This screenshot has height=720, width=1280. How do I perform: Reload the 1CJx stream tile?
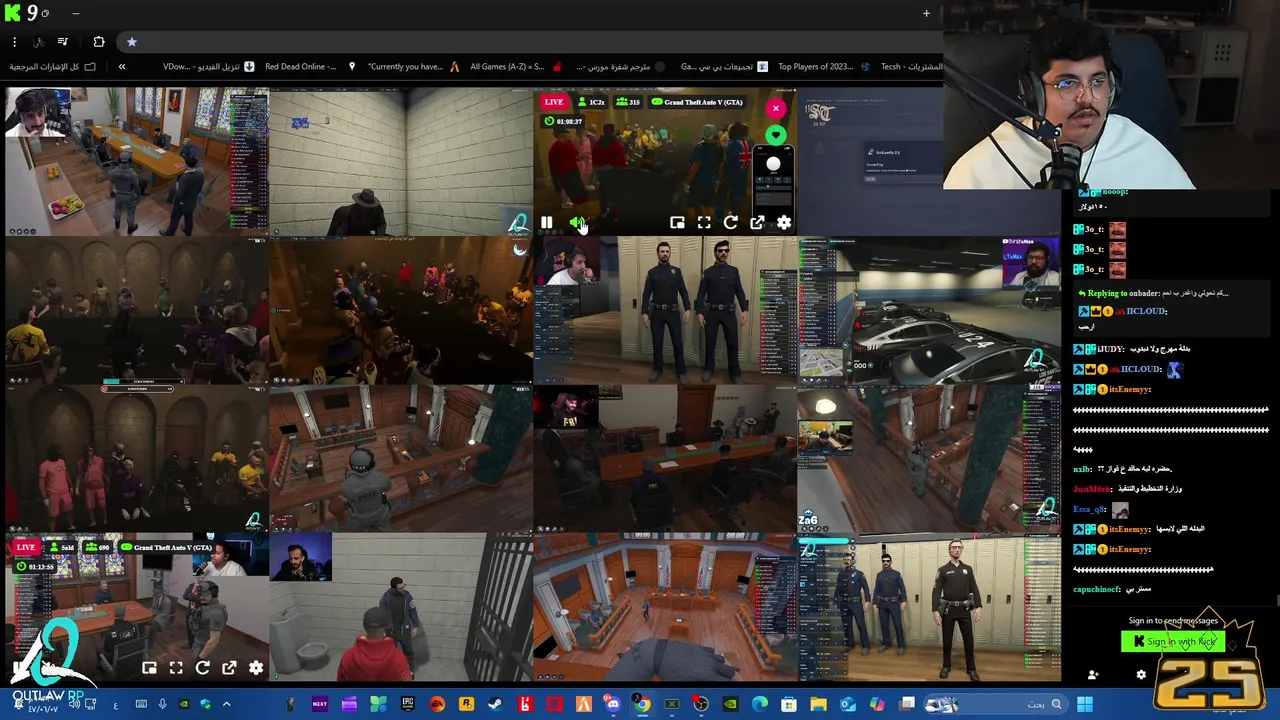tap(731, 223)
